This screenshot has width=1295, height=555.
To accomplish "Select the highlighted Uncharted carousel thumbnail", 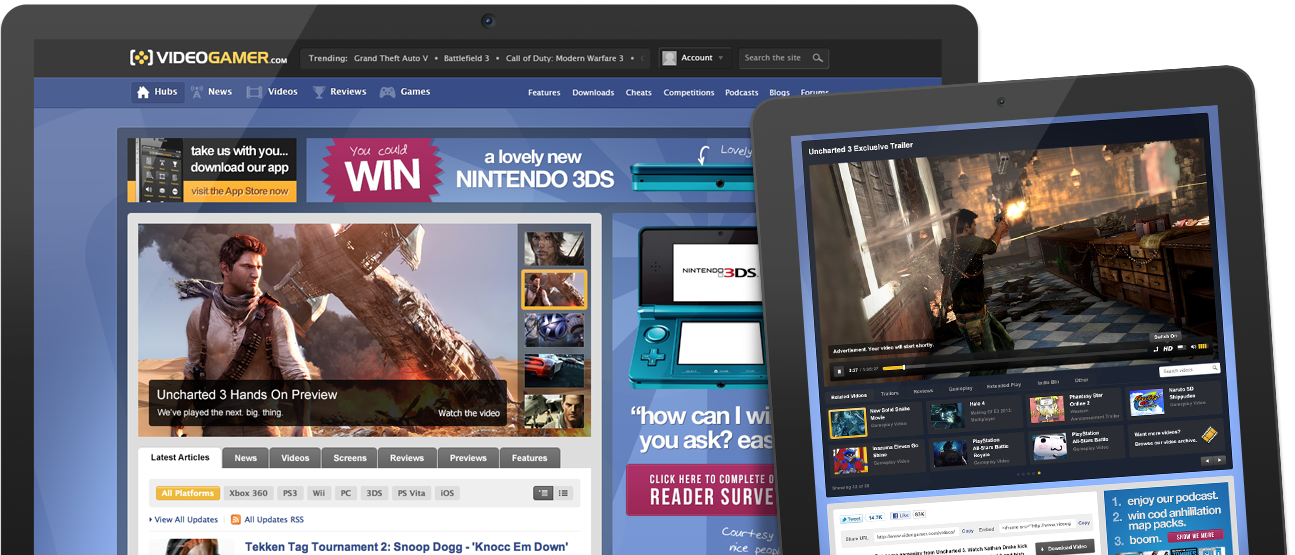I will (x=554, y=289).
